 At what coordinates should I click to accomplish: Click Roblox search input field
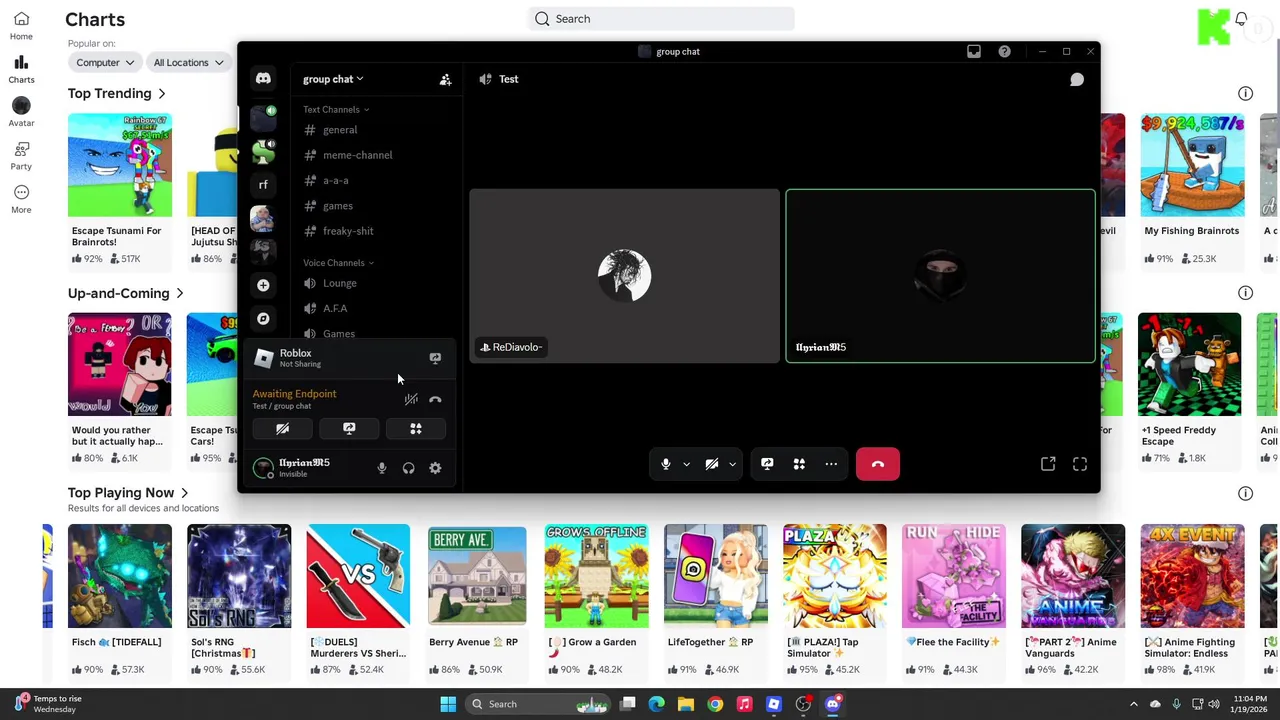(662, 19)
